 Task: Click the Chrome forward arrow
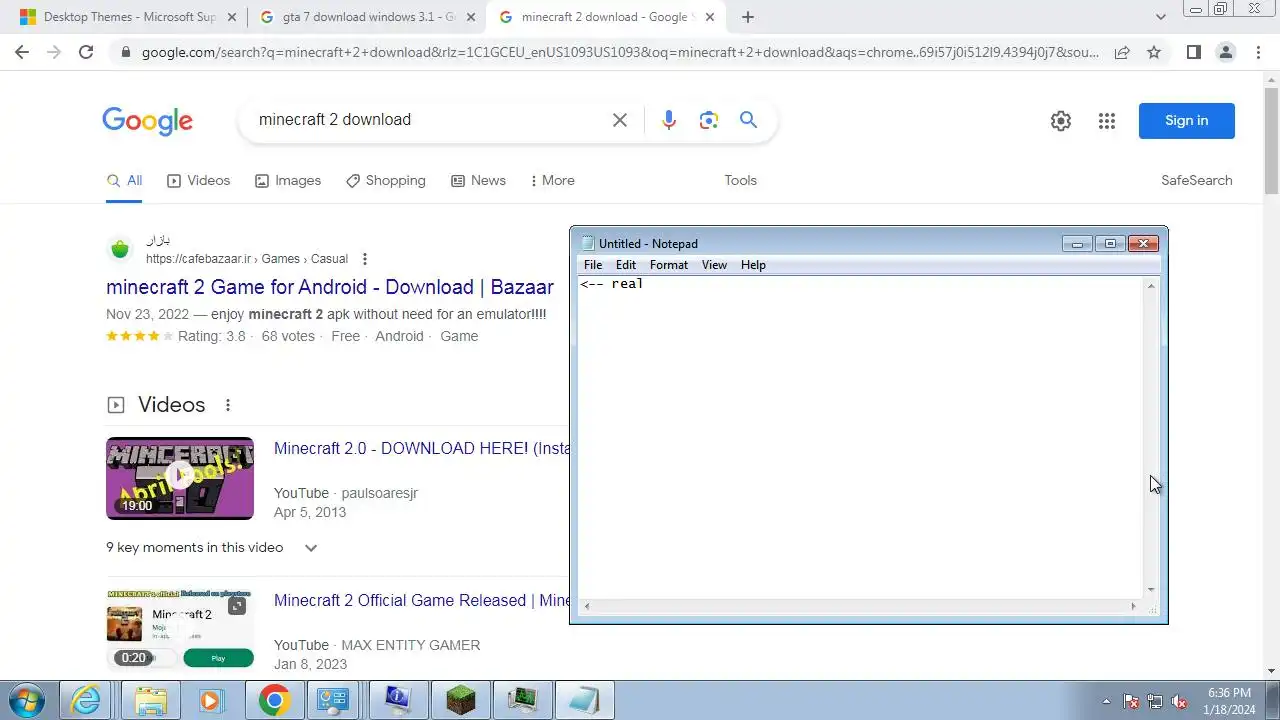[54, 52]
